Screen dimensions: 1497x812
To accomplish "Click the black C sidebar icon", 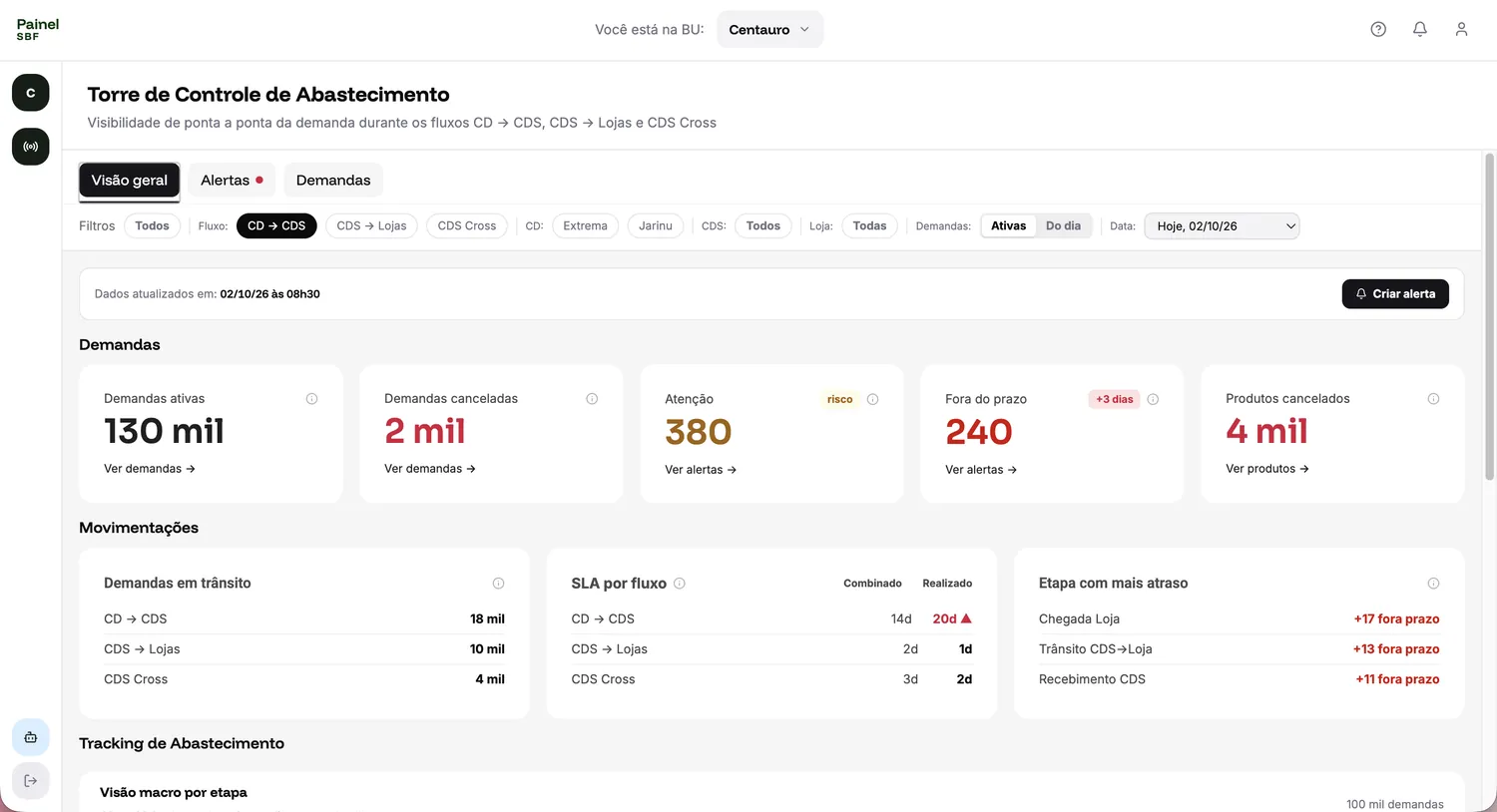I will tap(31, 93).
